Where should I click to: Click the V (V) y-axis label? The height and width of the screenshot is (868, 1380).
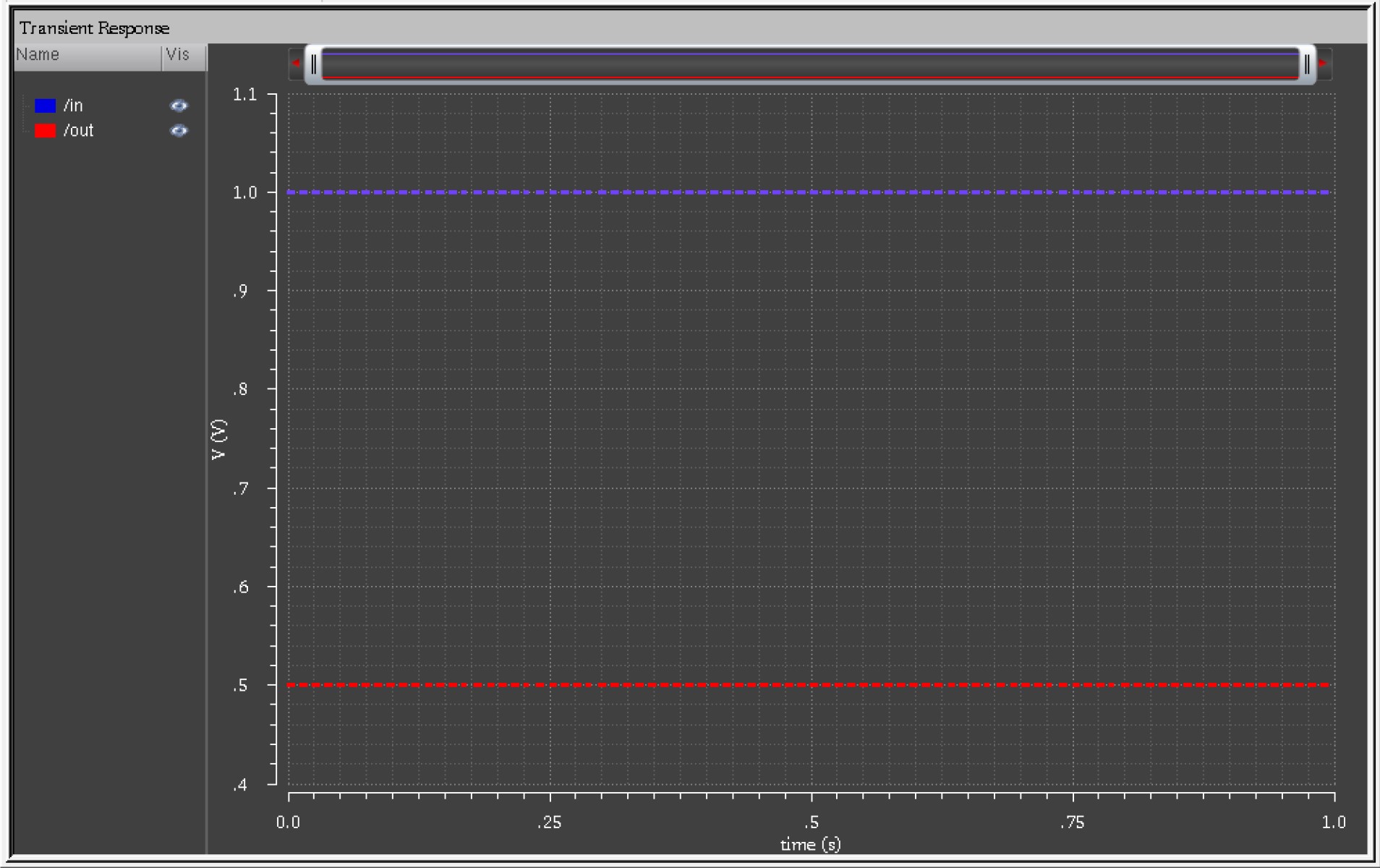tap(218, 439)
